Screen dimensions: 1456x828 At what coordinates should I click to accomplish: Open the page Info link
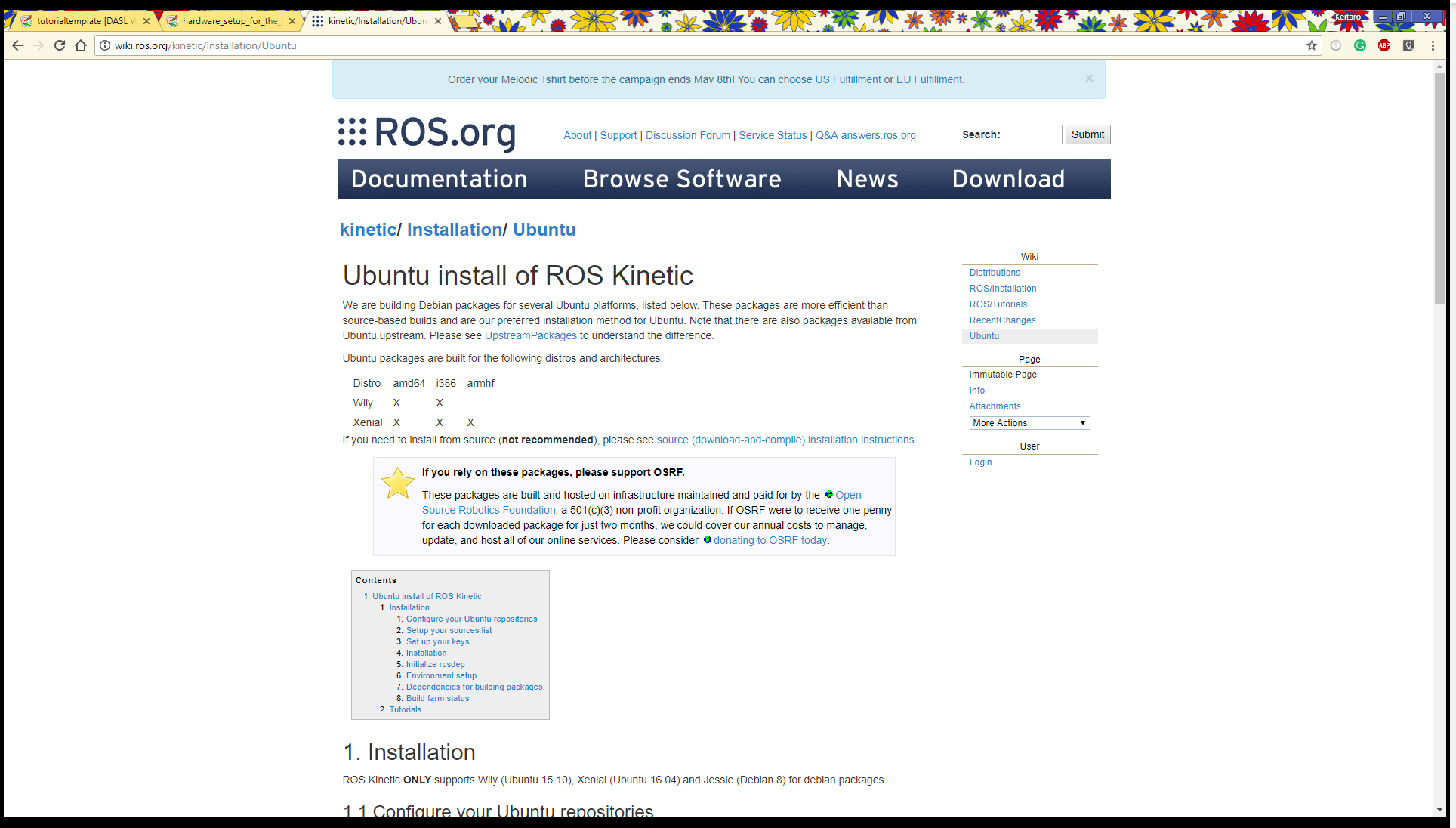click(x=977, y=391)
